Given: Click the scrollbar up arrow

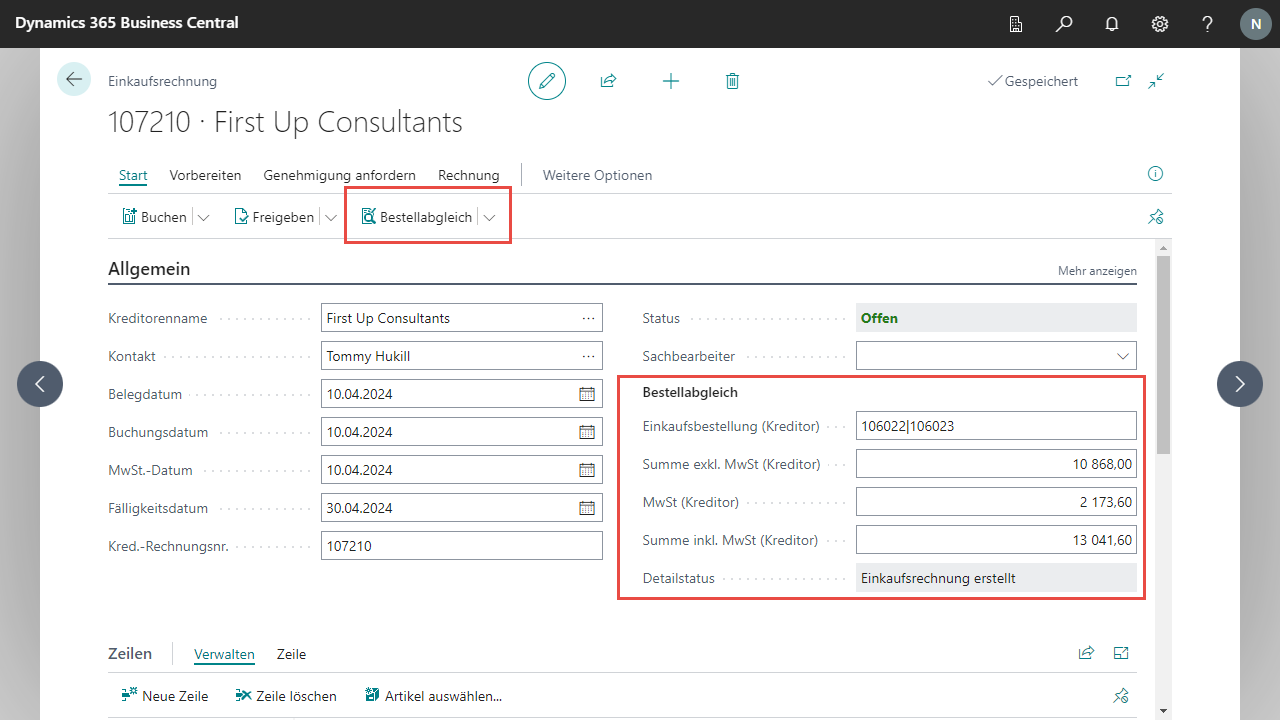Looking at the screenshot, I should [1163, 246].
